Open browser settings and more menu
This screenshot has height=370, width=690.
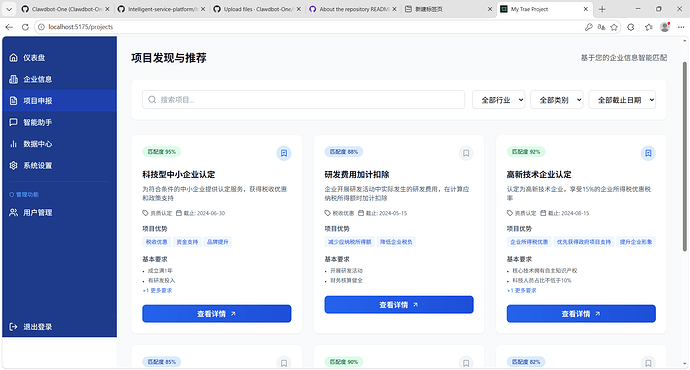pyautogui.click(x=681, y=27)
